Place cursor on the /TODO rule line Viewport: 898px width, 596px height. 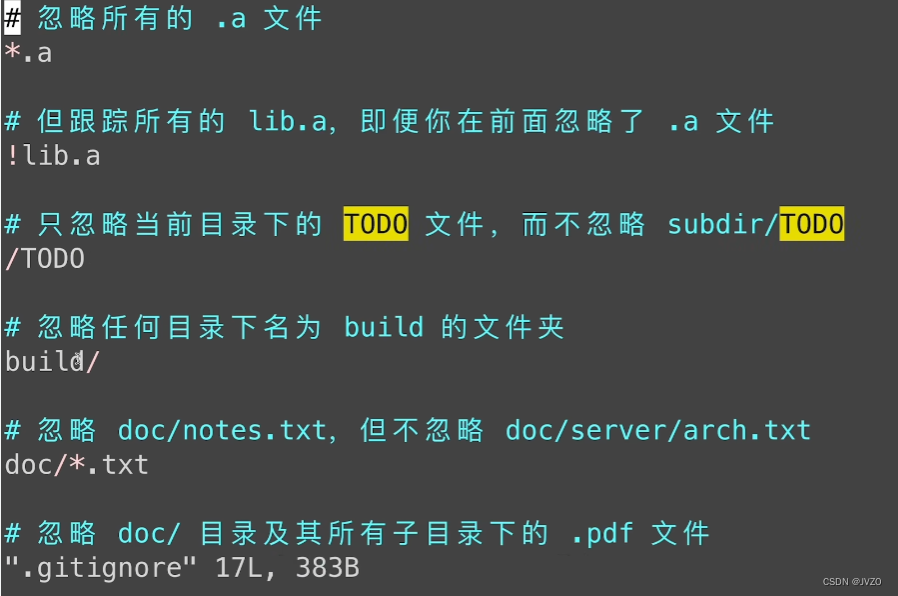click(x=45, y=259)
